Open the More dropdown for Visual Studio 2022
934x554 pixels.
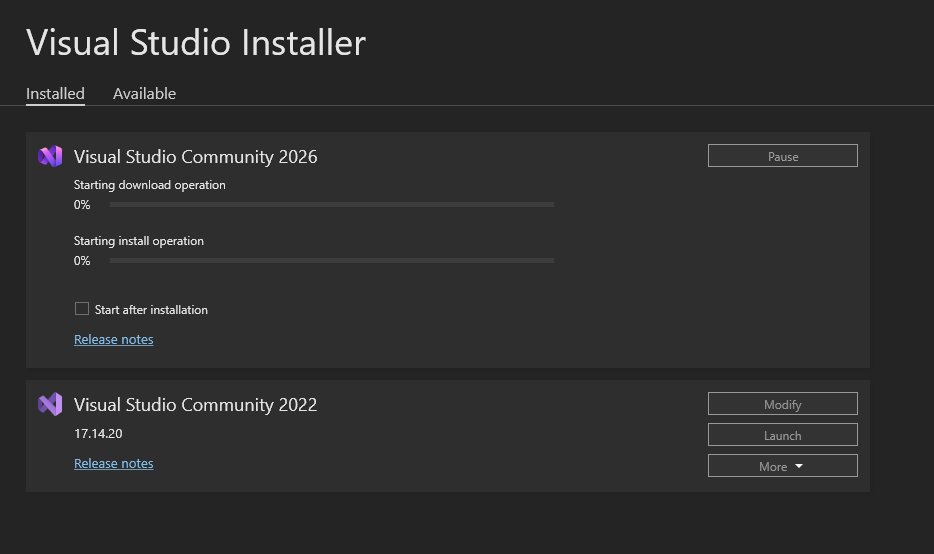point(782,466)
